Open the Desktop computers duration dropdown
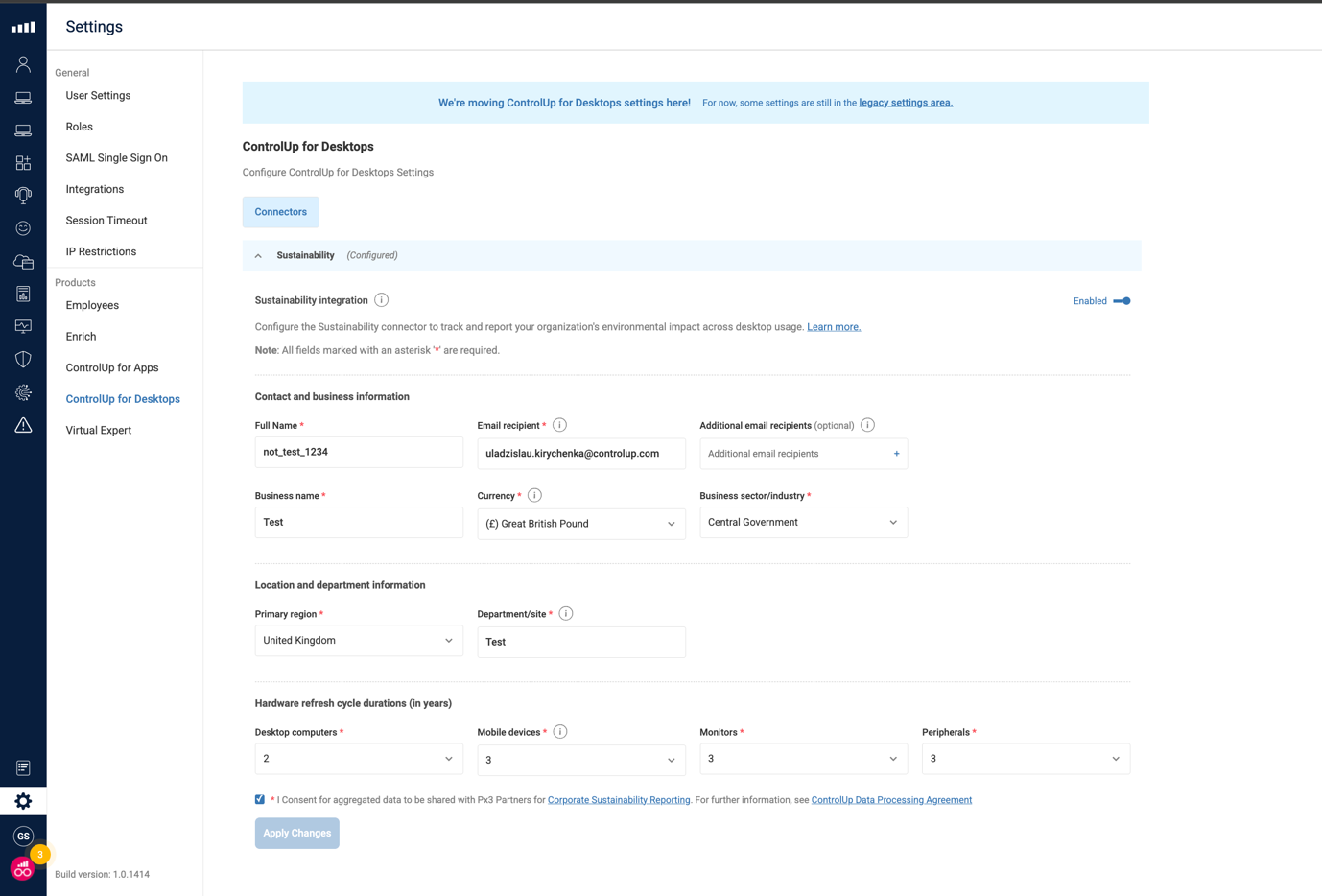Screen dimensions: 1322x896 [x=359, y=759]
